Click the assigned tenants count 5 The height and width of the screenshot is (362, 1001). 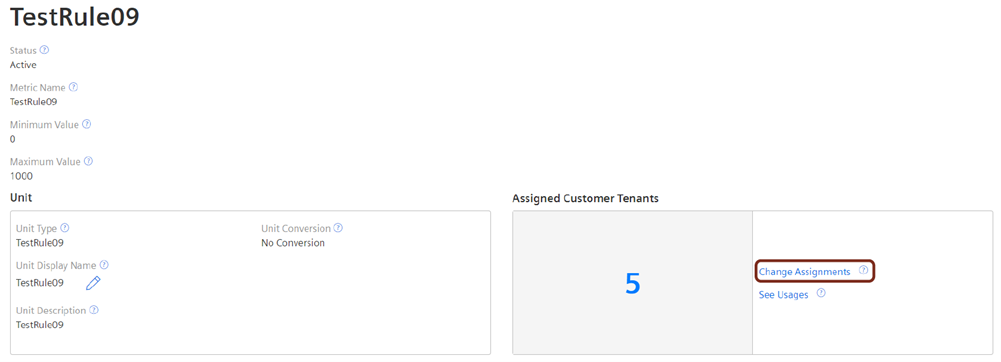pos(632,284)
